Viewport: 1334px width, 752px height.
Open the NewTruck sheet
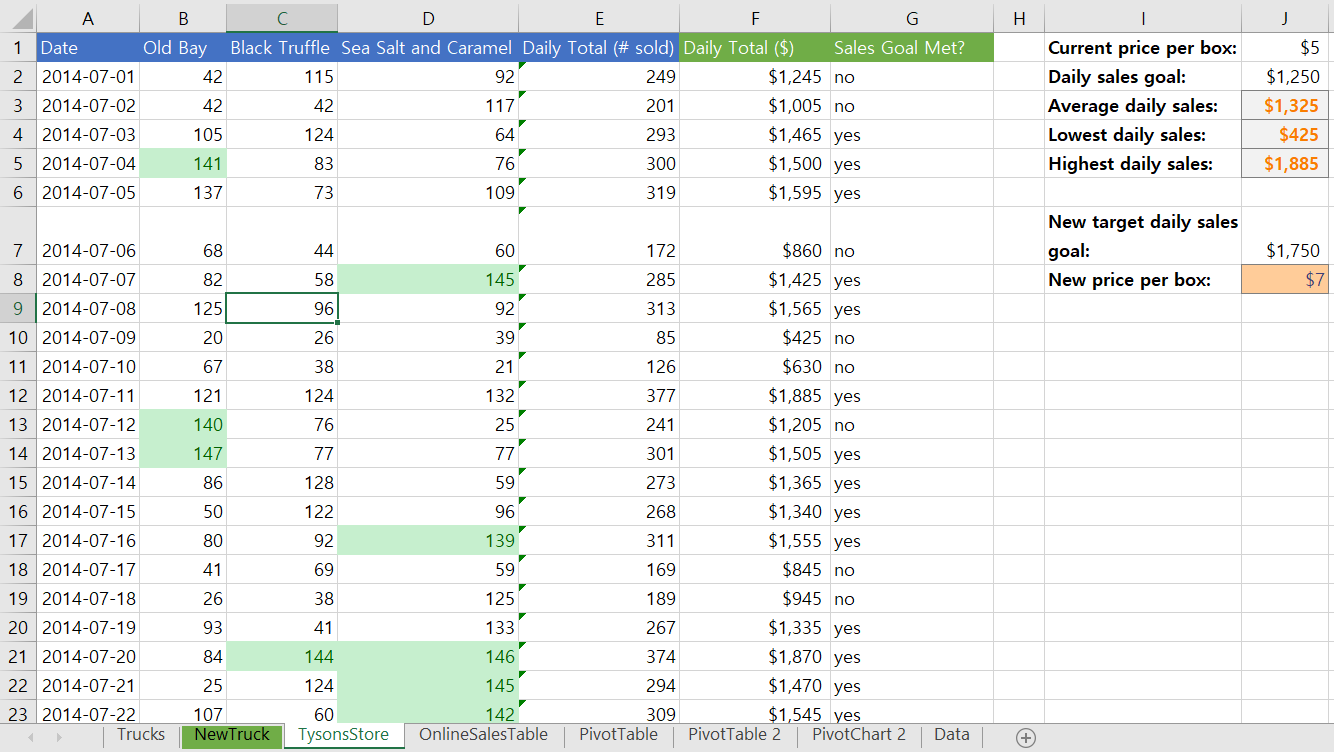(231, 734)
